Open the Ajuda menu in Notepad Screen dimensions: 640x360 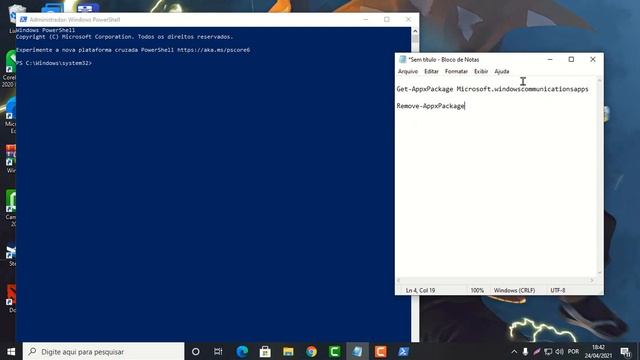click(502, 71)
